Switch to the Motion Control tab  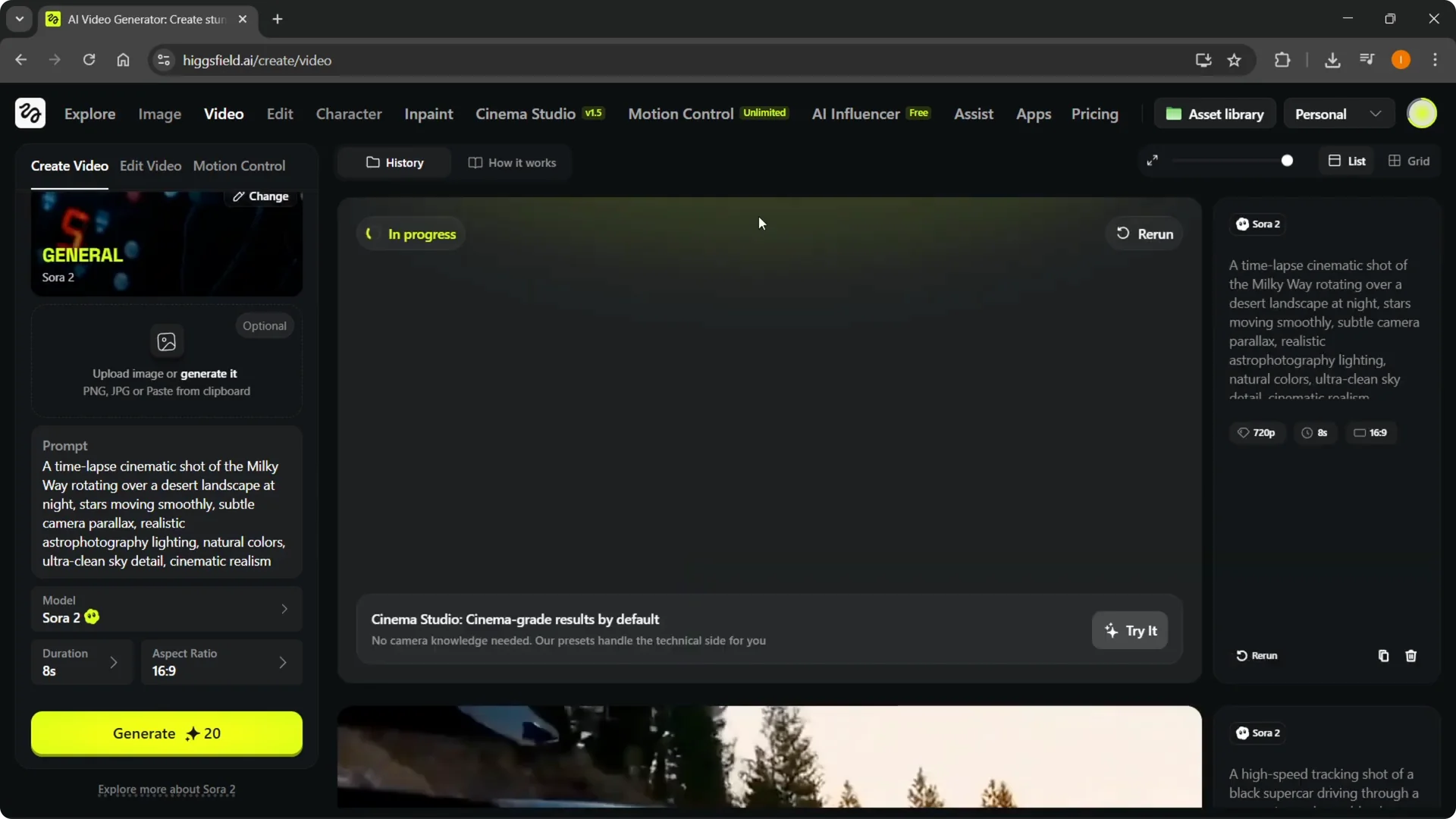coord(240,166)
